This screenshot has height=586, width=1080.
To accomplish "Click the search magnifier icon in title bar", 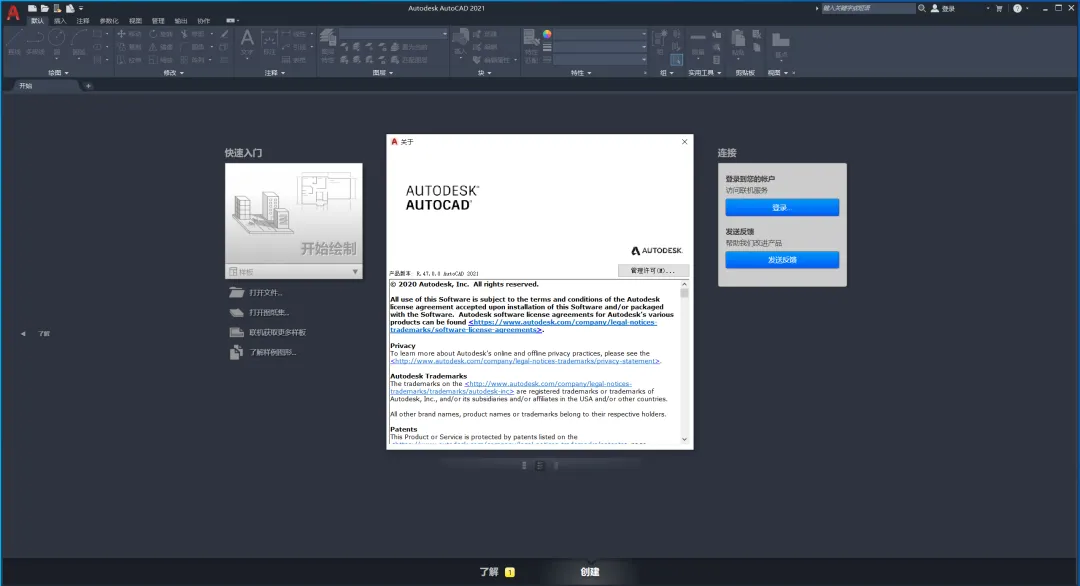I will pos(922,8).
